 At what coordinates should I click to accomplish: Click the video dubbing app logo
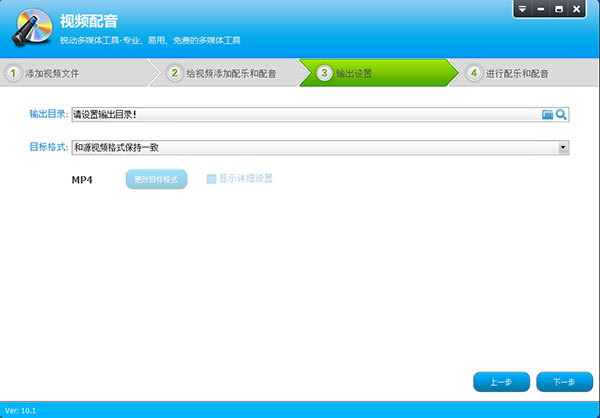pos(32,28)
